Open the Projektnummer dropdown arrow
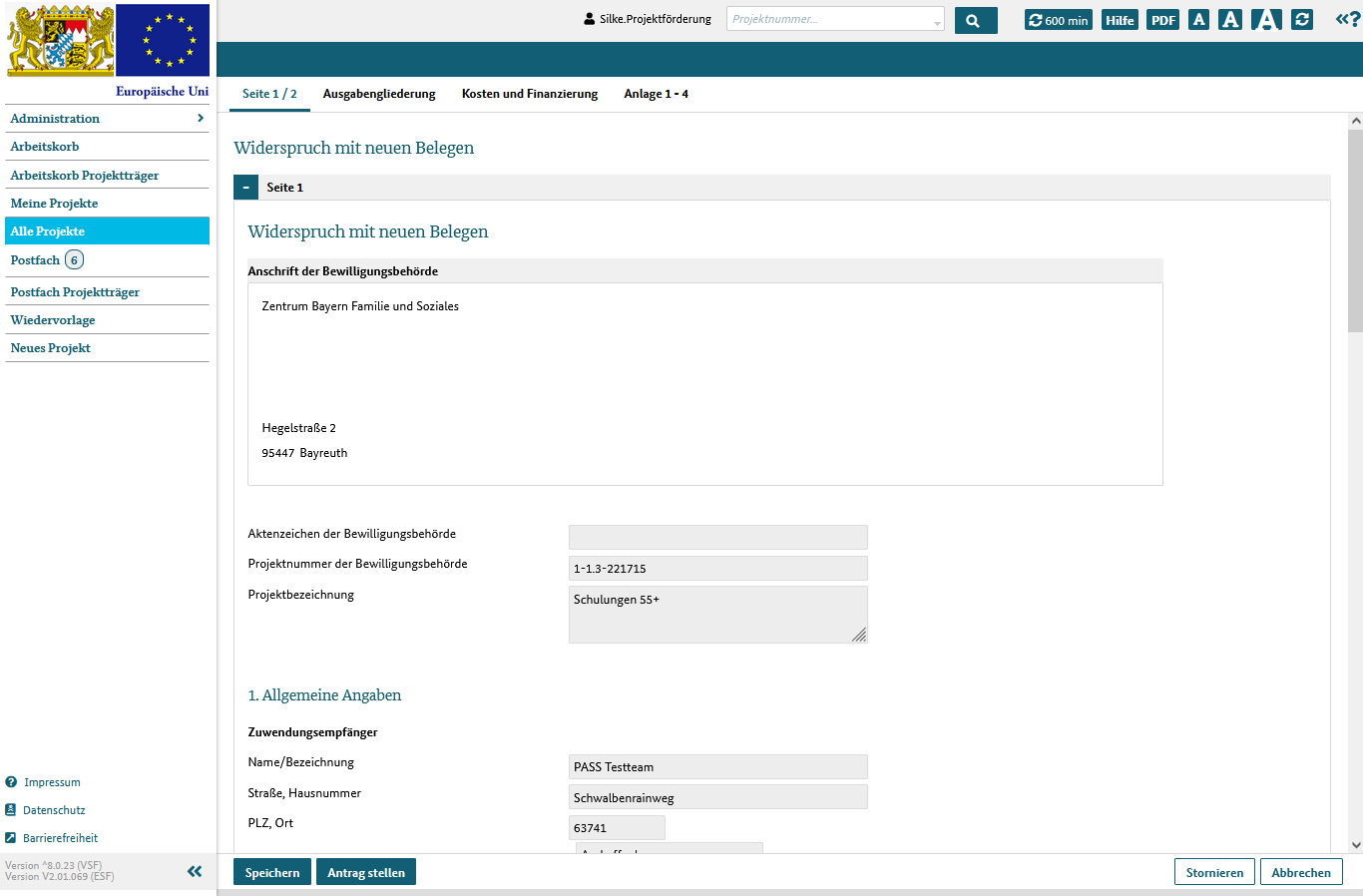Viewport: 1363px width, 896px height. click(x=937, y=22)
